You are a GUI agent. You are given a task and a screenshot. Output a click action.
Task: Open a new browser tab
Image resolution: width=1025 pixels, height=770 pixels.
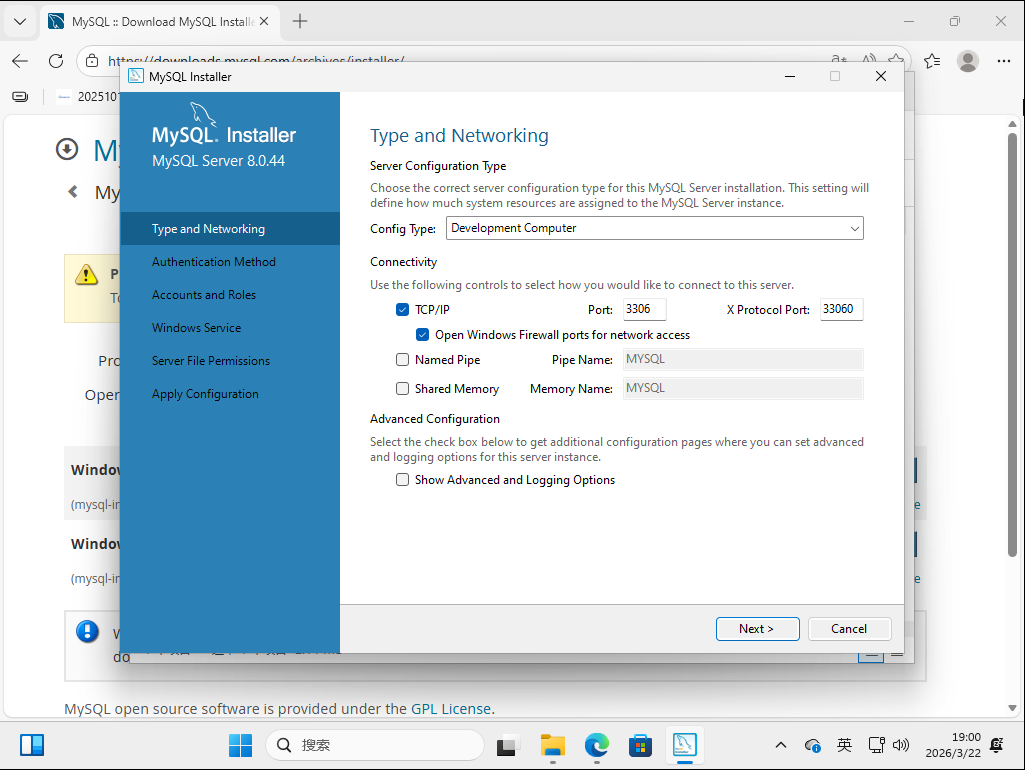pyautogui.click(x=300, y=22)
